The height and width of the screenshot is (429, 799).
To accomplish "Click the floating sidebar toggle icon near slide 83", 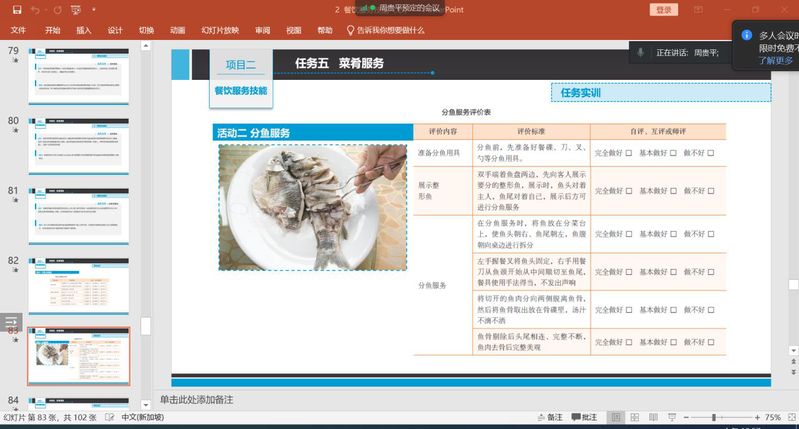I will tap(11, 322).
